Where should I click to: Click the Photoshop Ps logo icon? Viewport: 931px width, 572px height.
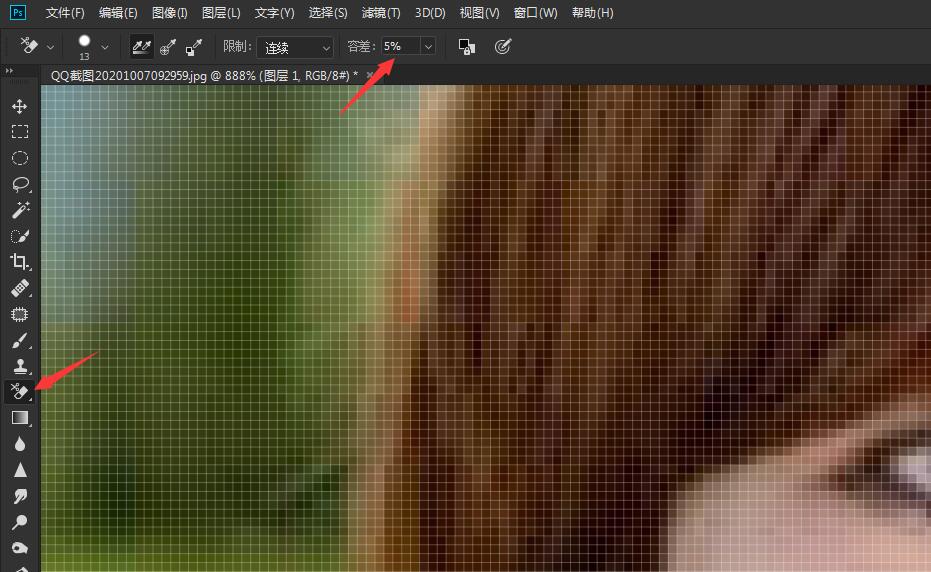[18, 12]
